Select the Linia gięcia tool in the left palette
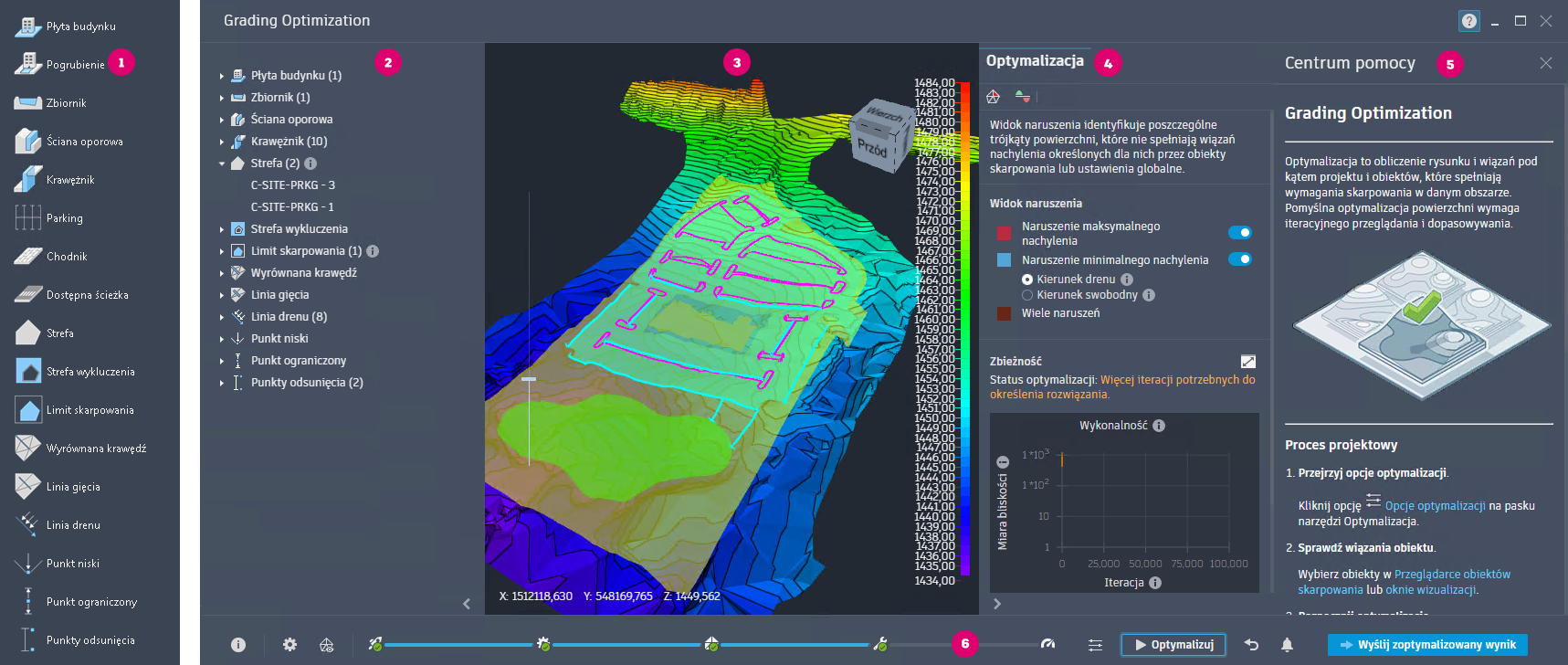The image size is (1568, 665). coord(58,487)
